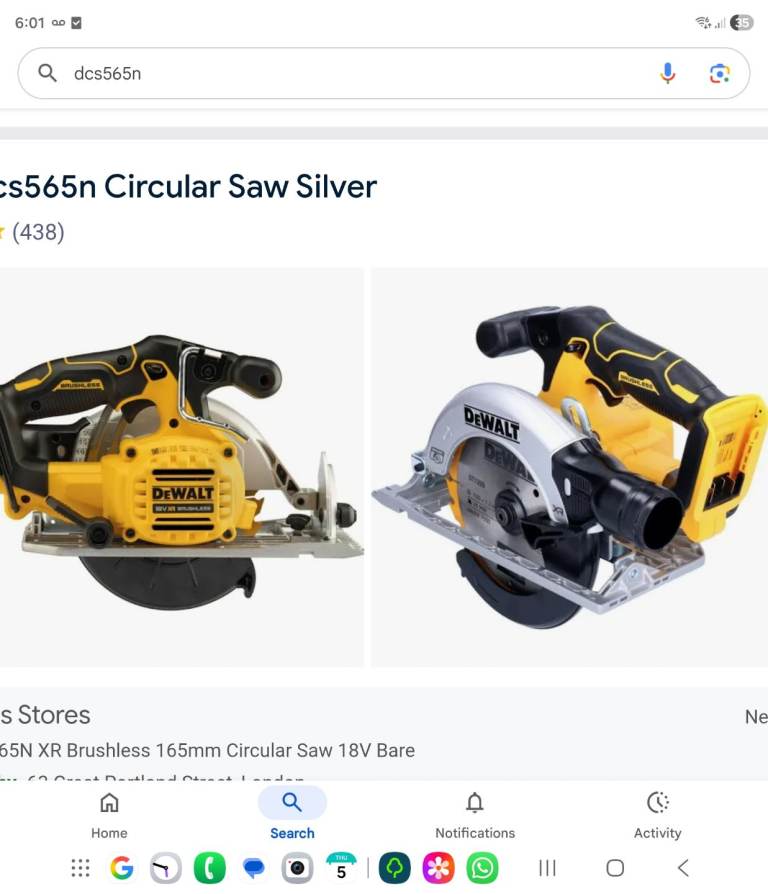Image resolution: width=768 pixels, height=894 pixels.
Task: Open the left DeWalt saw product image
Action: (181, 467)
